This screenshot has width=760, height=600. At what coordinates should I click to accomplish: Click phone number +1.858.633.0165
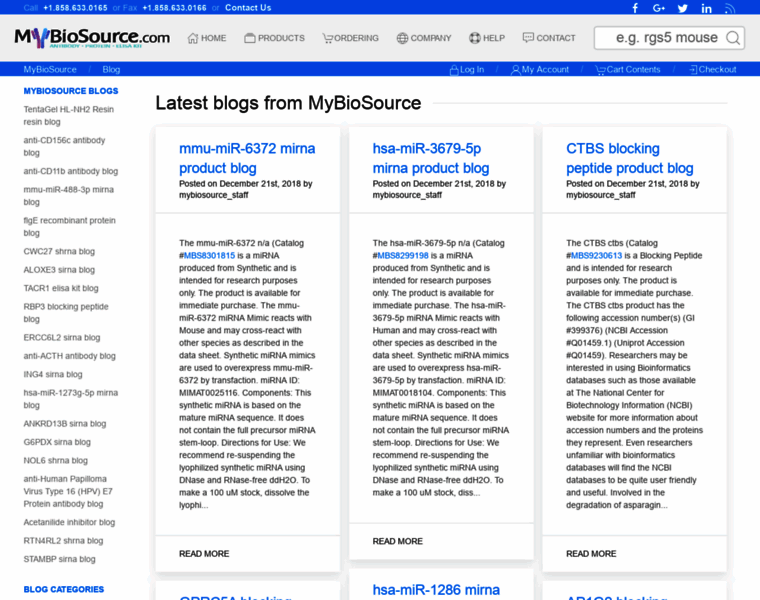[75, 8]
